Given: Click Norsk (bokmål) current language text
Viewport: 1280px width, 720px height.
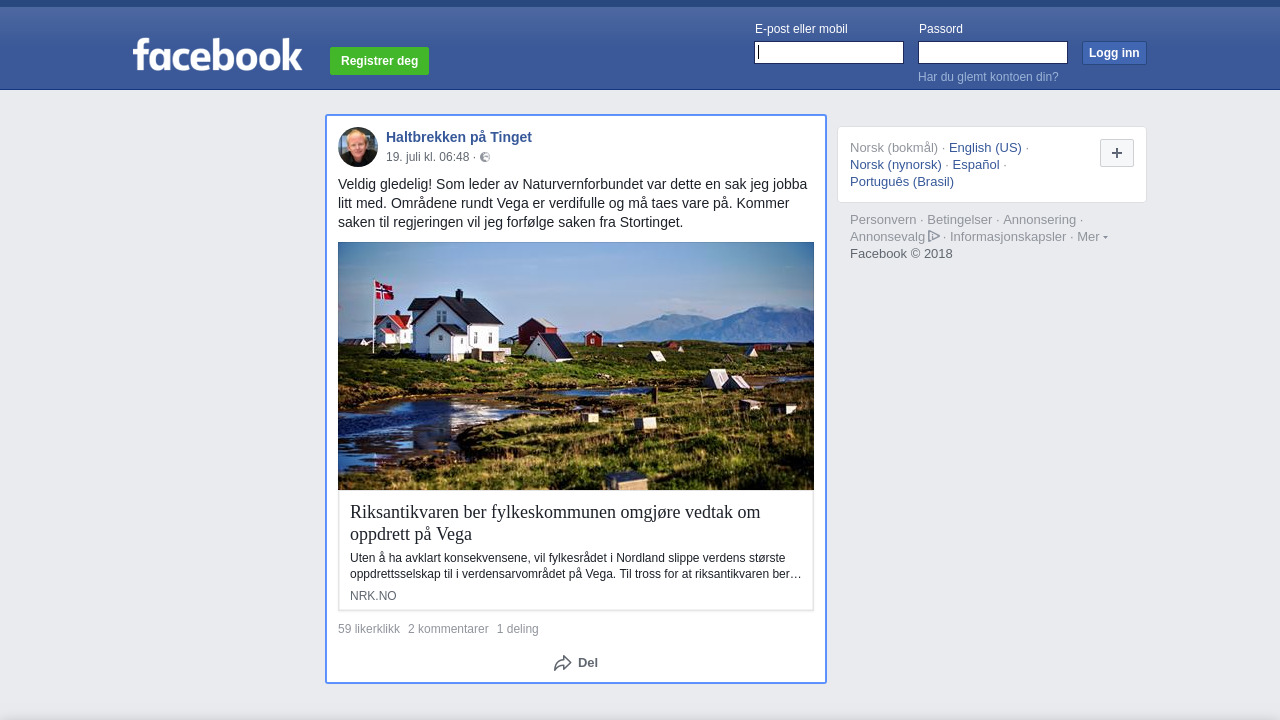Looking at the screenshot, I should 894,148.
